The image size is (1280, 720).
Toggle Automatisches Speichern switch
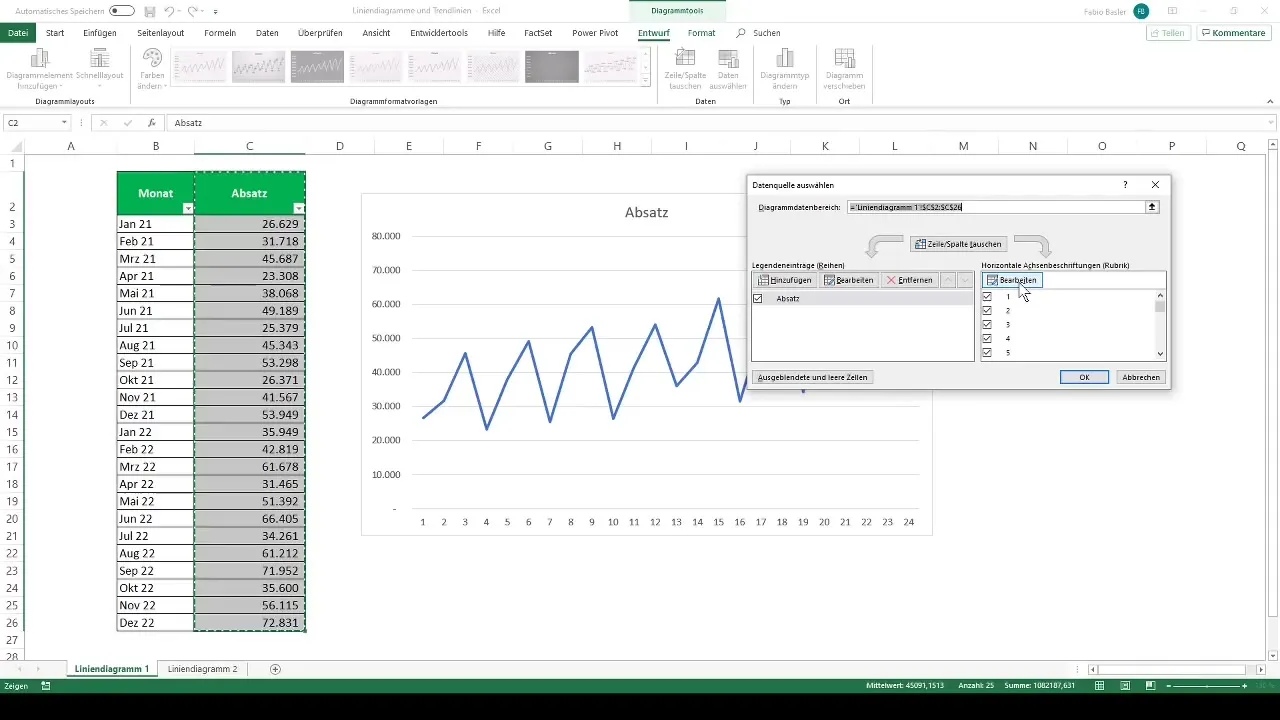coord(122,11)
